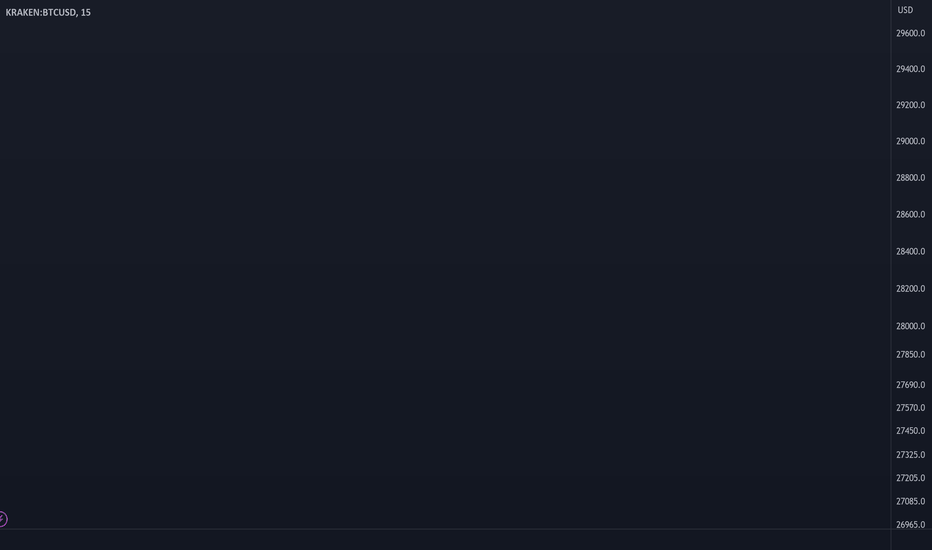Click the 29600.0 price label
Screen dimensions: 932x550
pyautogui.click(x=910, y=33)
